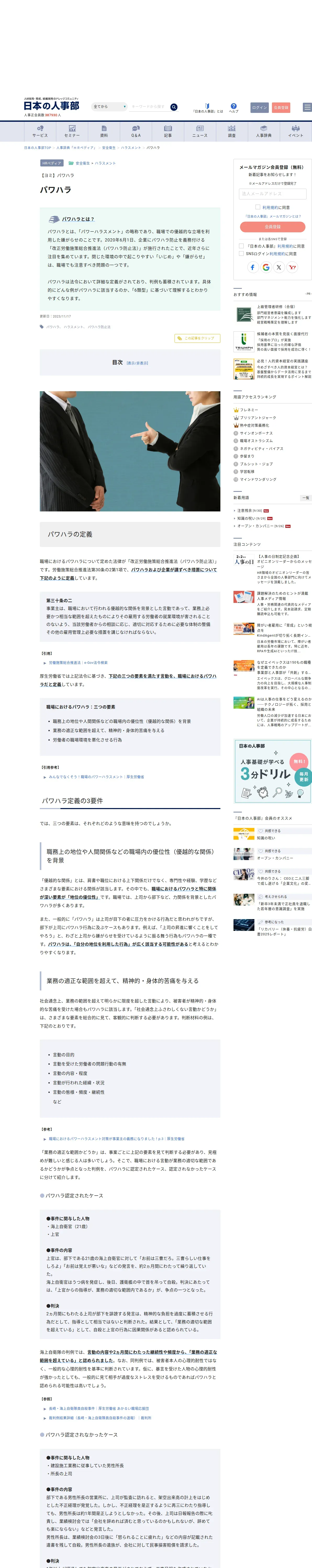This screenshot has height=1568, width=312.
Task: Open the 労働施策総合推進法 e-Gov法令検索 link
Action: [x=78, y=663]
